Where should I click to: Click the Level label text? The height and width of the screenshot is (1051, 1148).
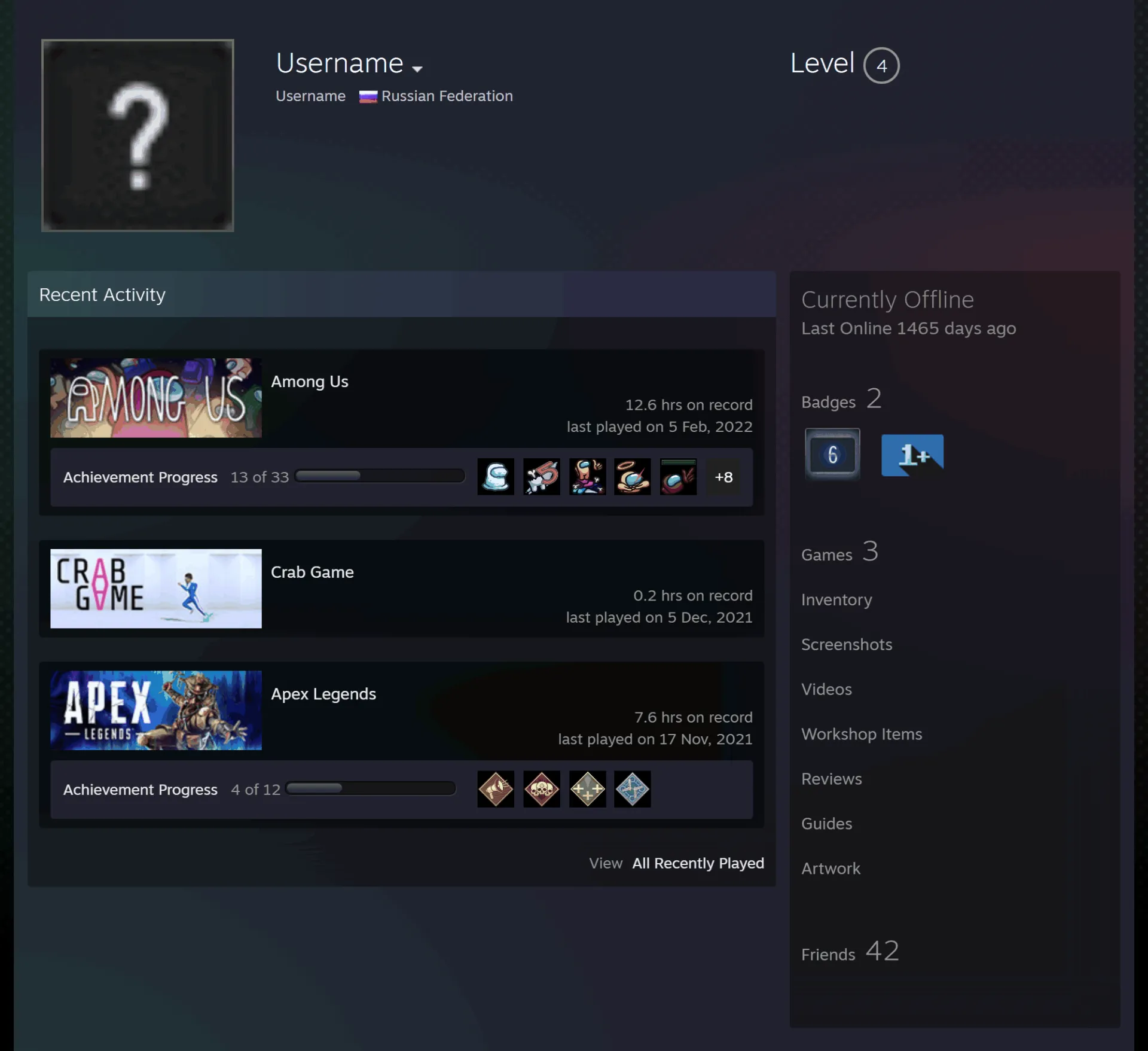(x=822, y=63)
